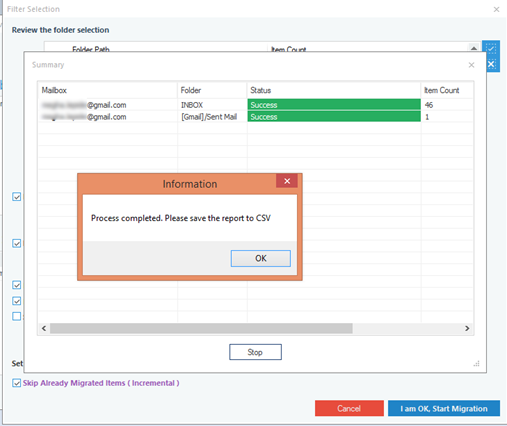Viewport: 507px width, 426px height.
Task: Click the Folder Path column header behind Summary
Action: point(91,49)
